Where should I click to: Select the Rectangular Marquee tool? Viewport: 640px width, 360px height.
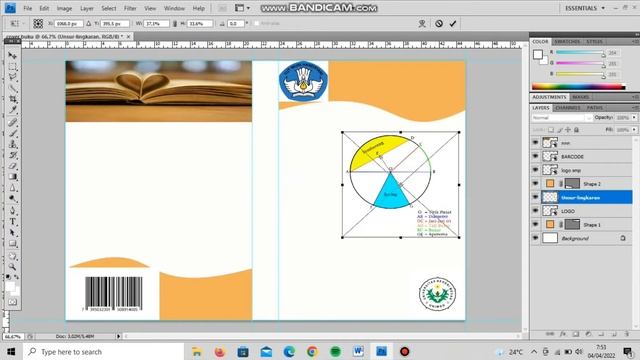pyautogui.click(x=13, y=66)
